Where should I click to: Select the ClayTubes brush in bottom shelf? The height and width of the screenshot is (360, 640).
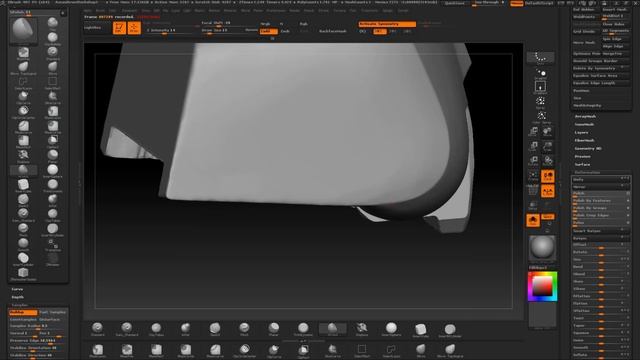156,329
